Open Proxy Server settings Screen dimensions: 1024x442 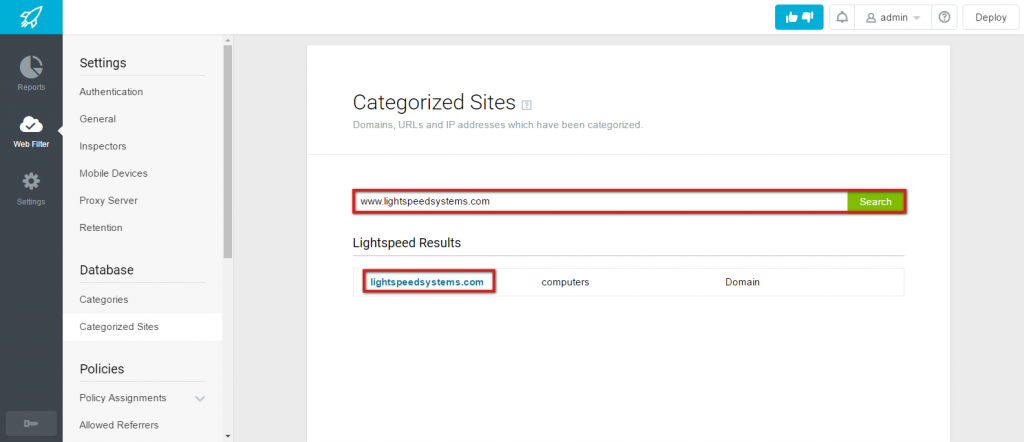click(x=108, y=200)
